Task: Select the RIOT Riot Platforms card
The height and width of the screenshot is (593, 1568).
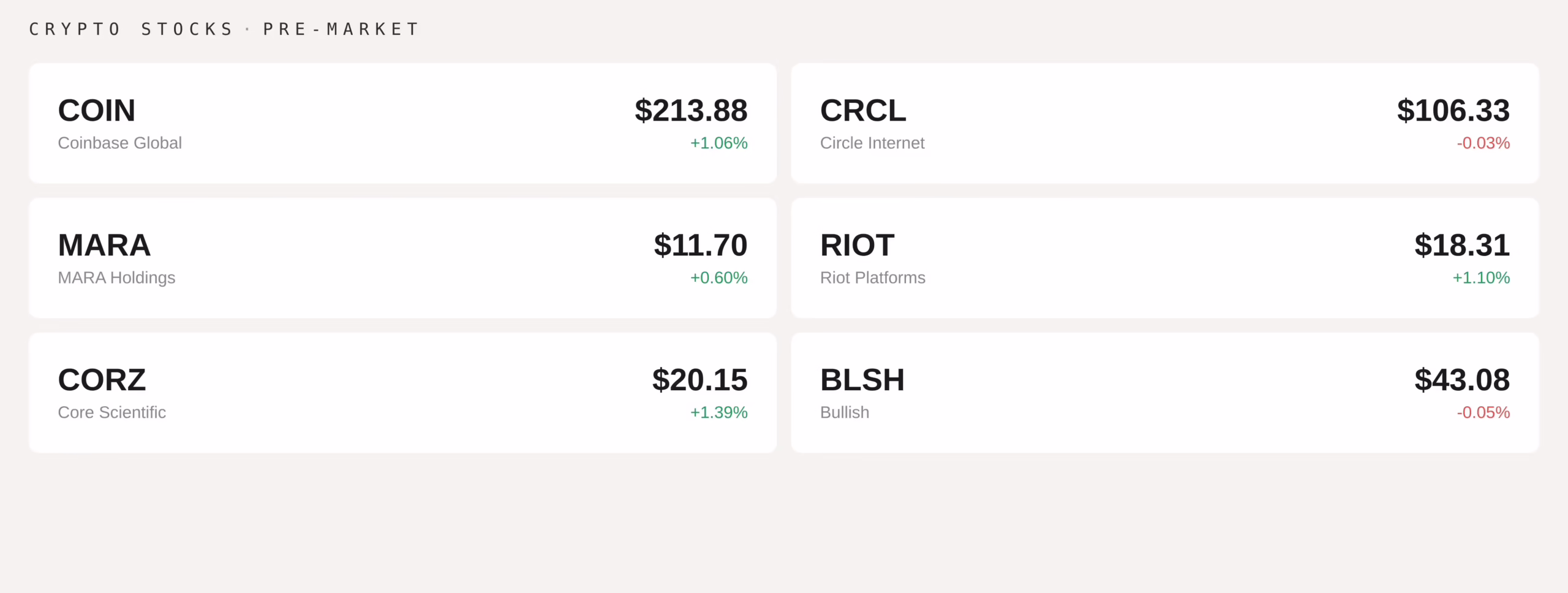Action: [x=1164, y=257]
